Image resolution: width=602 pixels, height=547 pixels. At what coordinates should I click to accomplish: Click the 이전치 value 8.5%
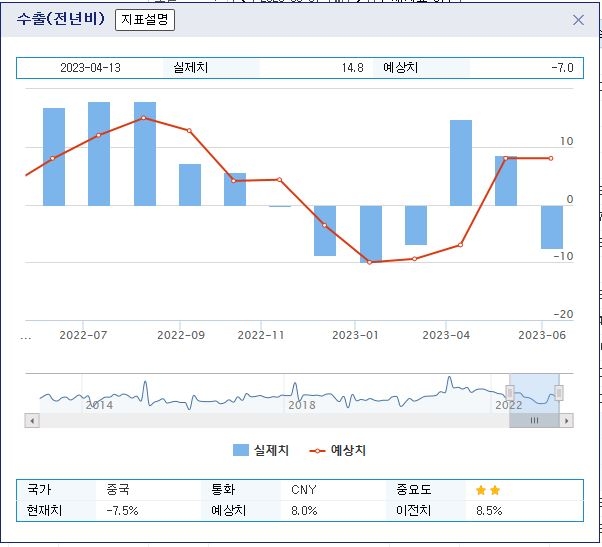point(489,511)
